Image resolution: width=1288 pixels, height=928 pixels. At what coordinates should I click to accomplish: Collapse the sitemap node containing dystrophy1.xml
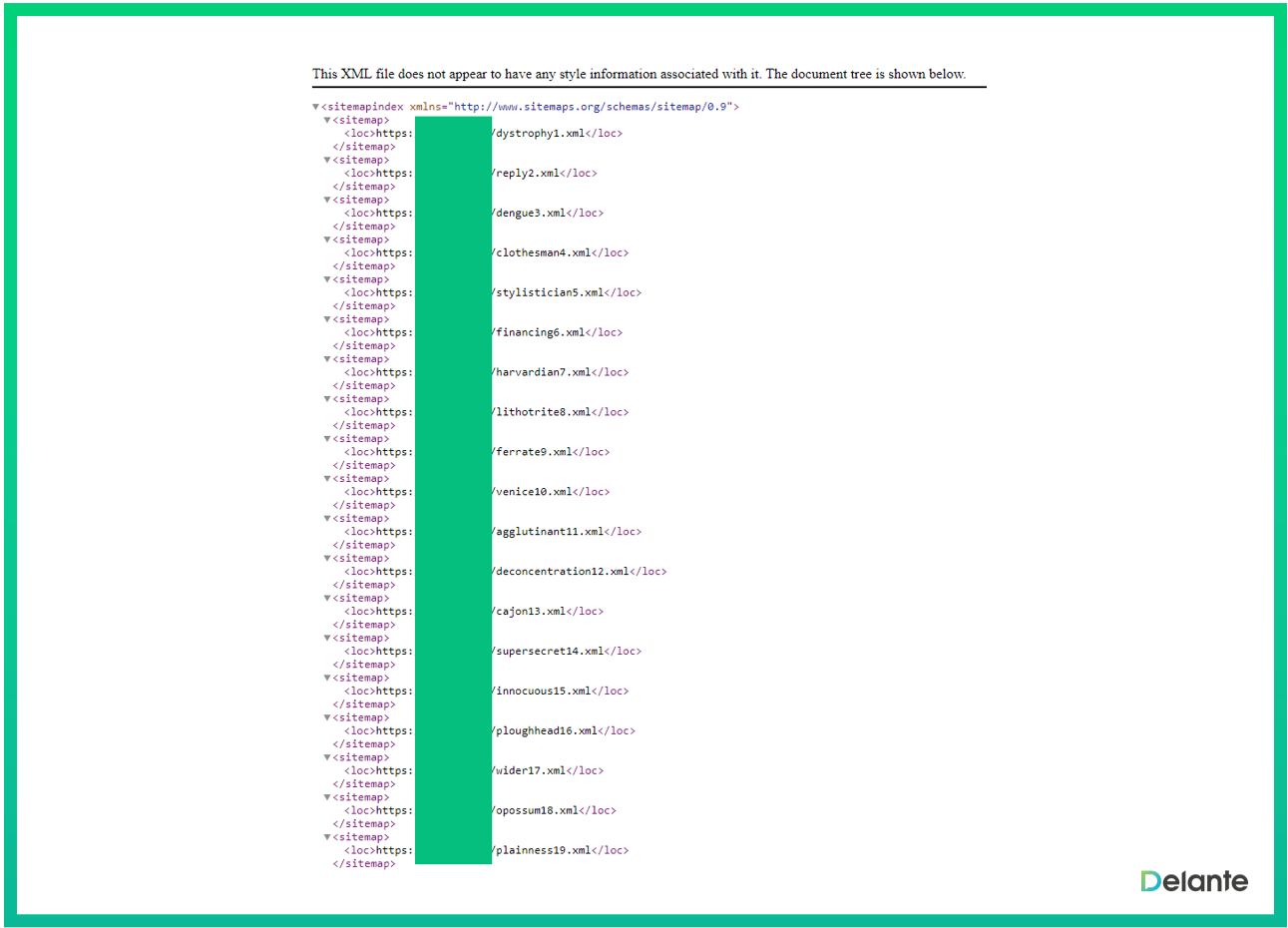[326, 121]
